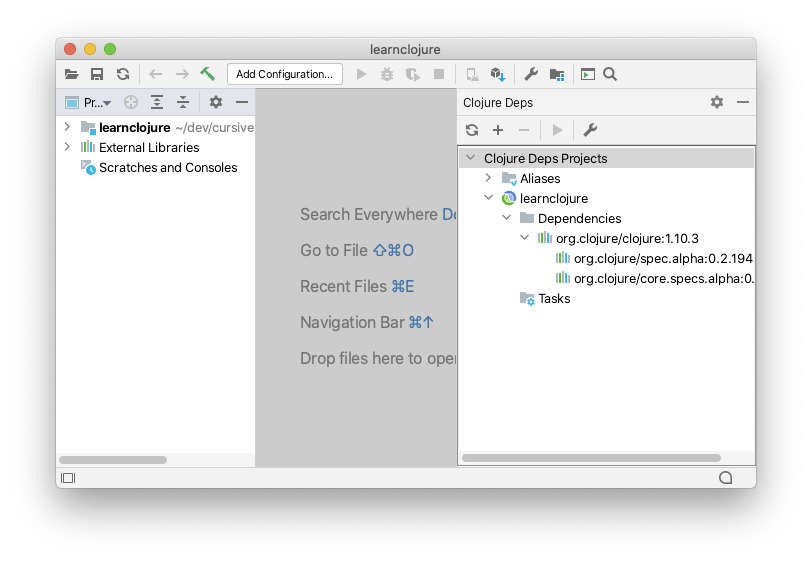
Task: Click the Run play icon in main toolbar
Action: coord(361,74)
